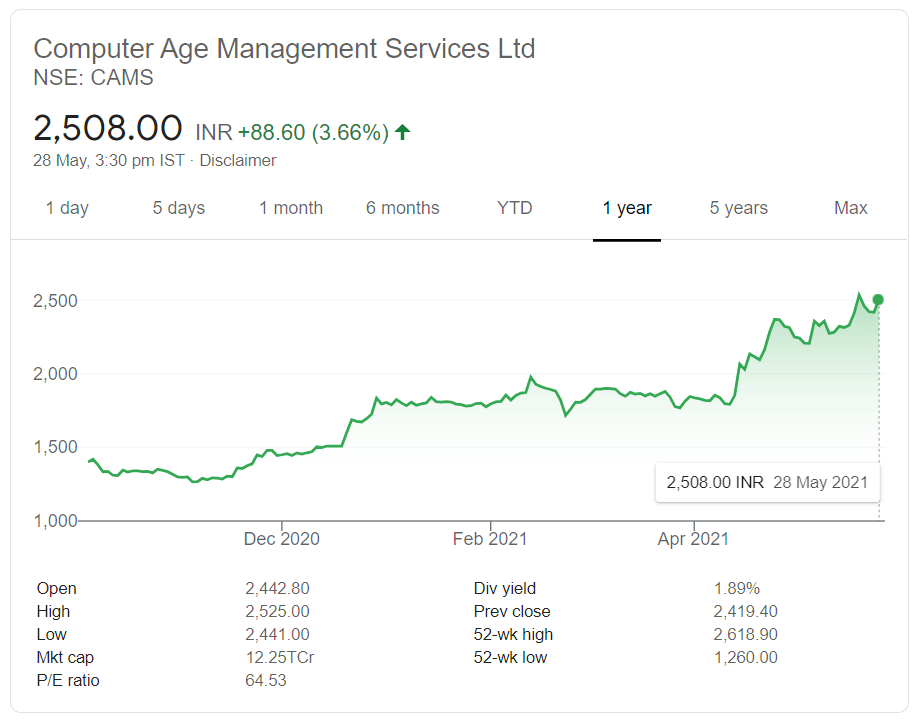Choose the 1 year tab

tap(627, 208)
